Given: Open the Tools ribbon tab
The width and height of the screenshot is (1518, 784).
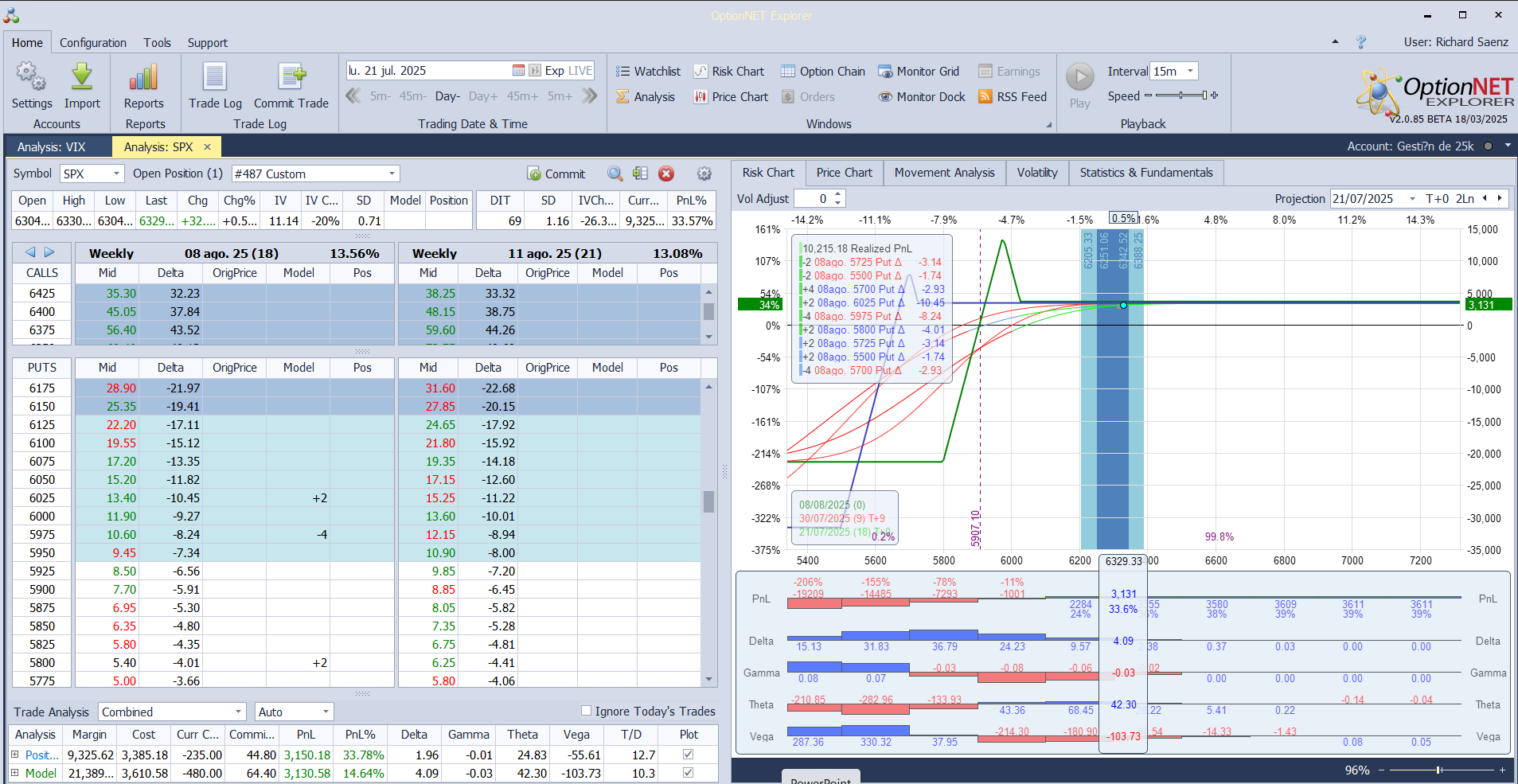Looking at the screenshot, I should tap(157, 43).
